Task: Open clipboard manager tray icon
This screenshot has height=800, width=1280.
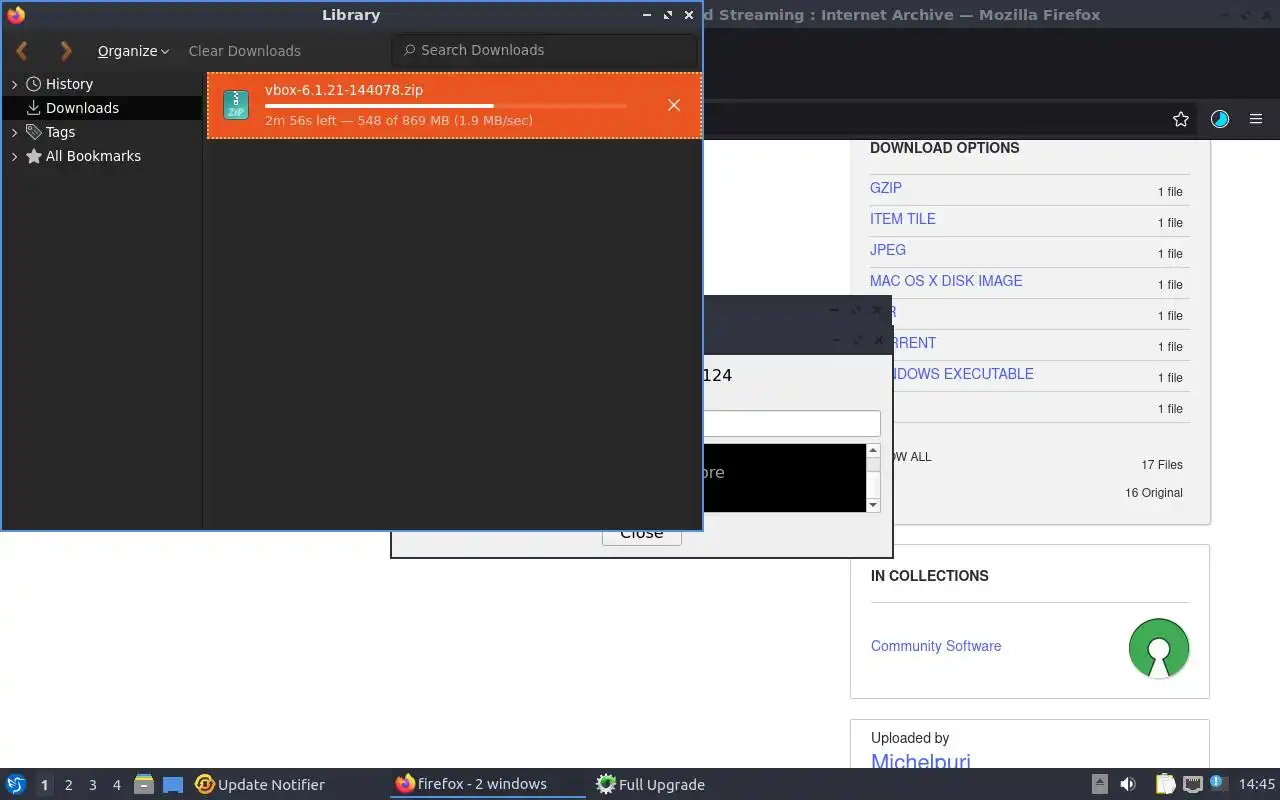Action: tap(1165, 784)
